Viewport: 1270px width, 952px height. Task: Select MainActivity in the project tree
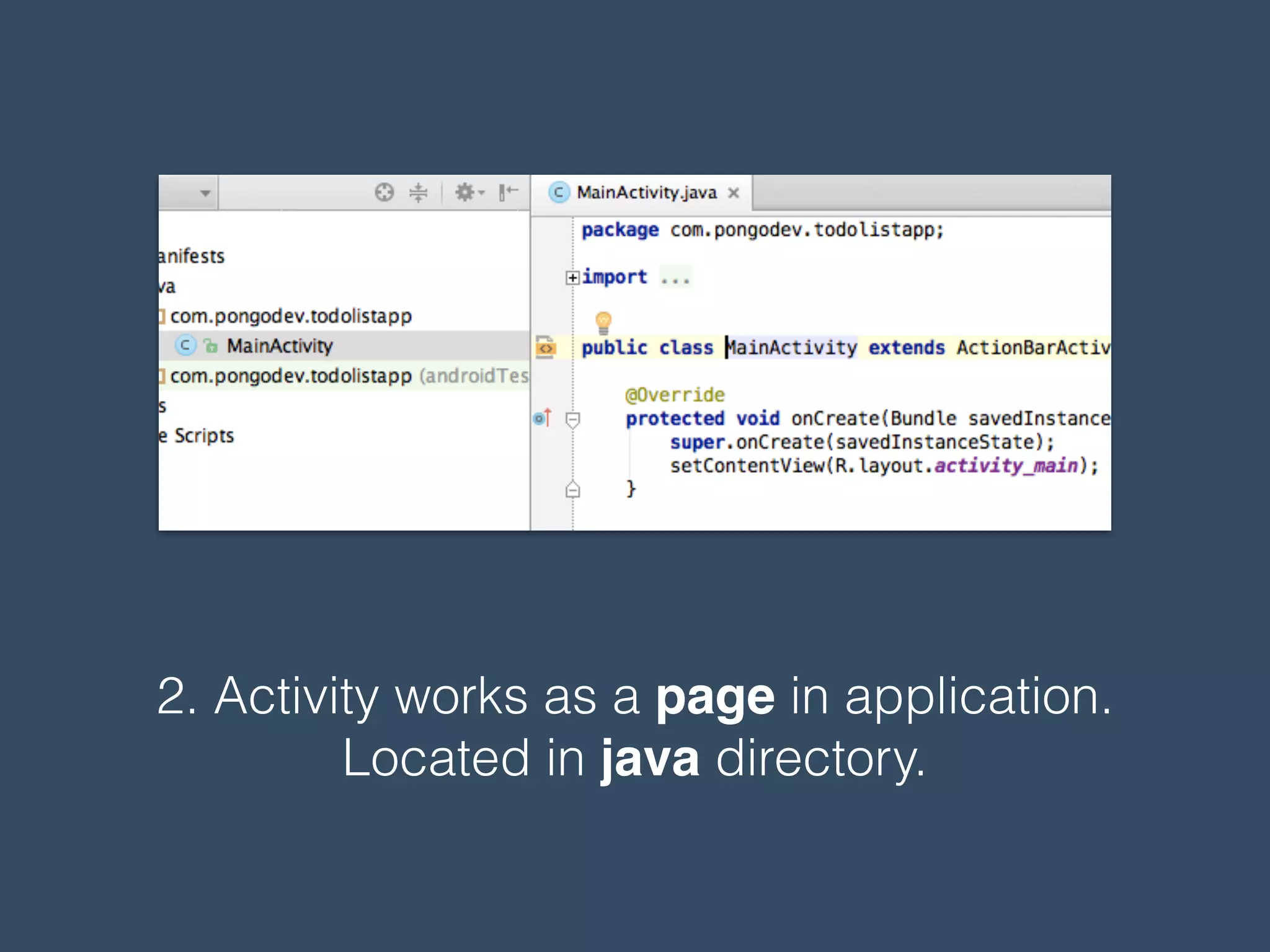[344, 346]
